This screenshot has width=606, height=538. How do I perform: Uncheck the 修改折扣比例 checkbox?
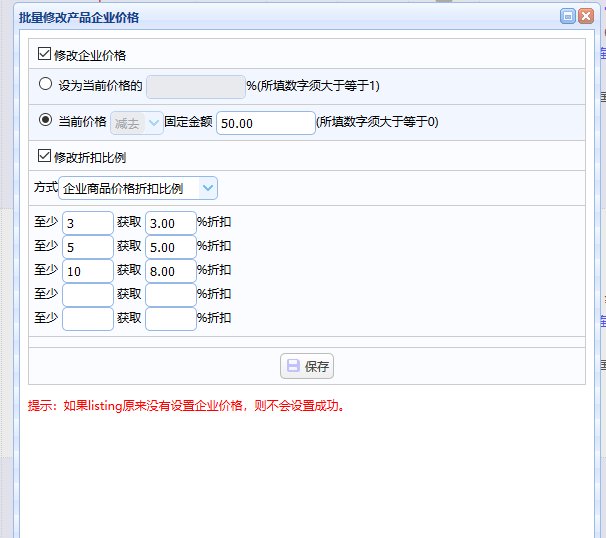click(44, 156)
